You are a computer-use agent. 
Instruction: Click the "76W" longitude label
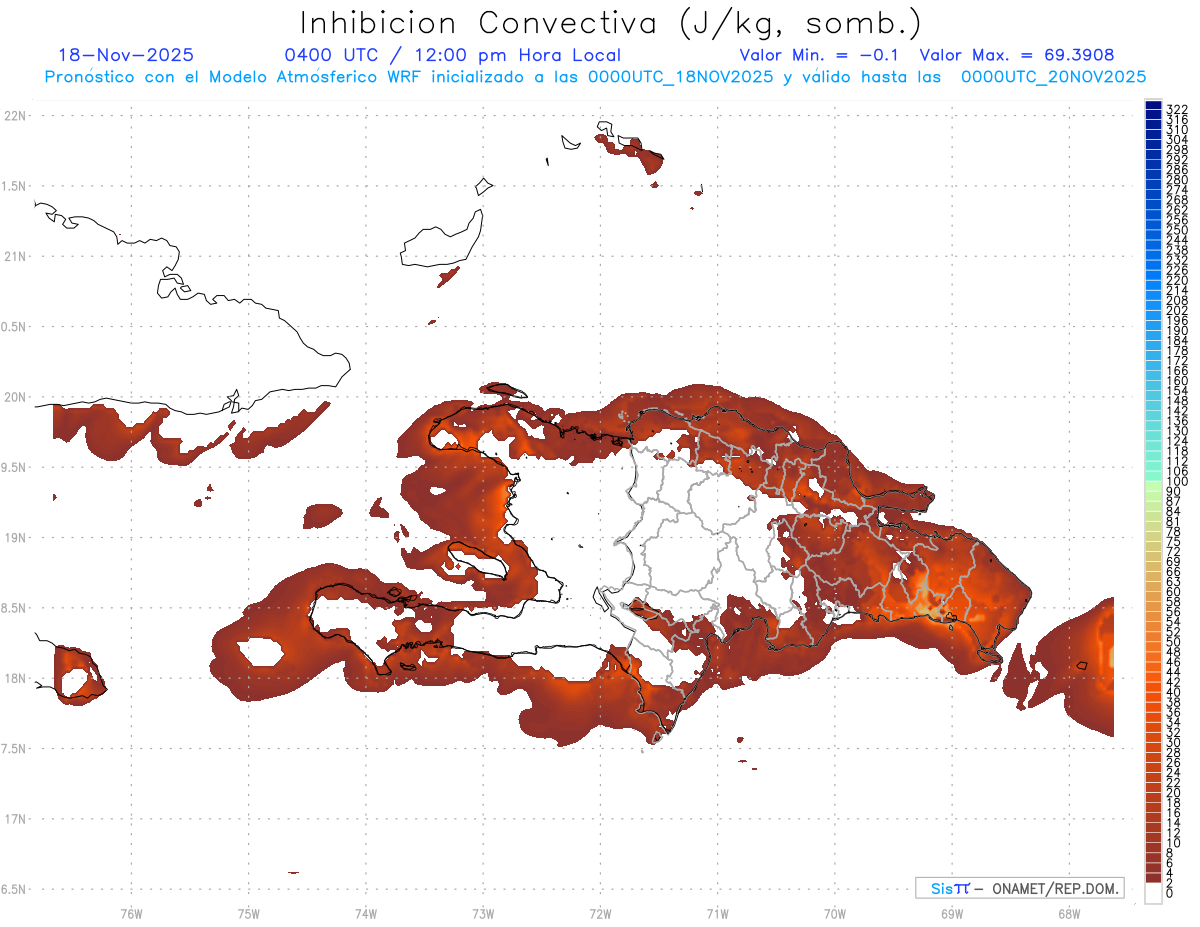(x=131, y=913)
